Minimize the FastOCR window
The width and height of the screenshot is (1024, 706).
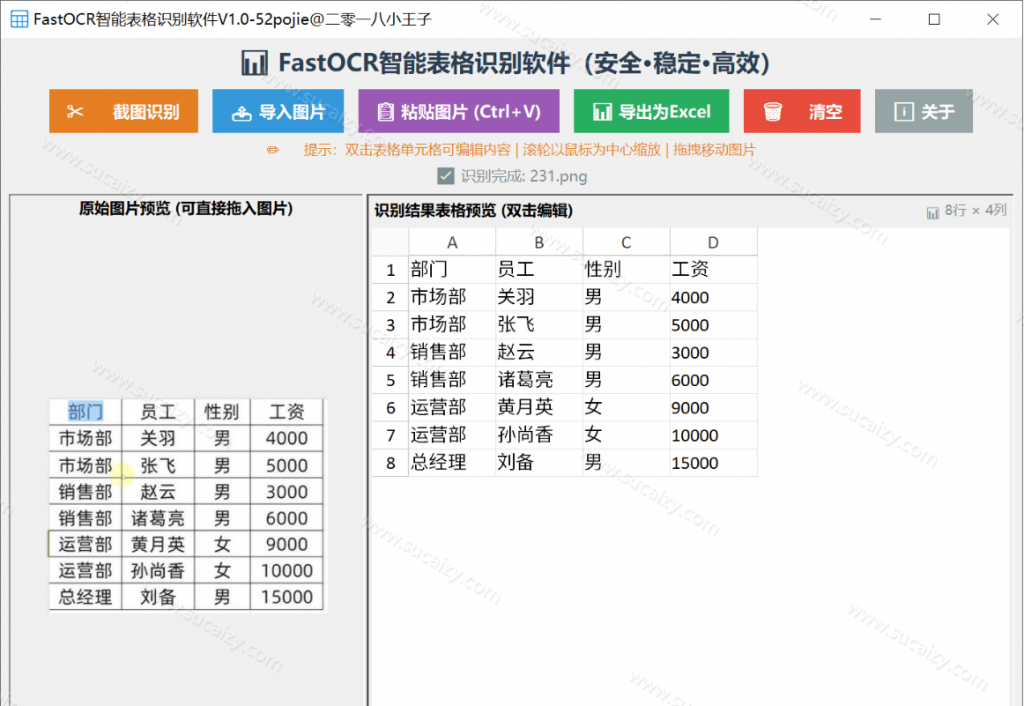tap(875, 19)
